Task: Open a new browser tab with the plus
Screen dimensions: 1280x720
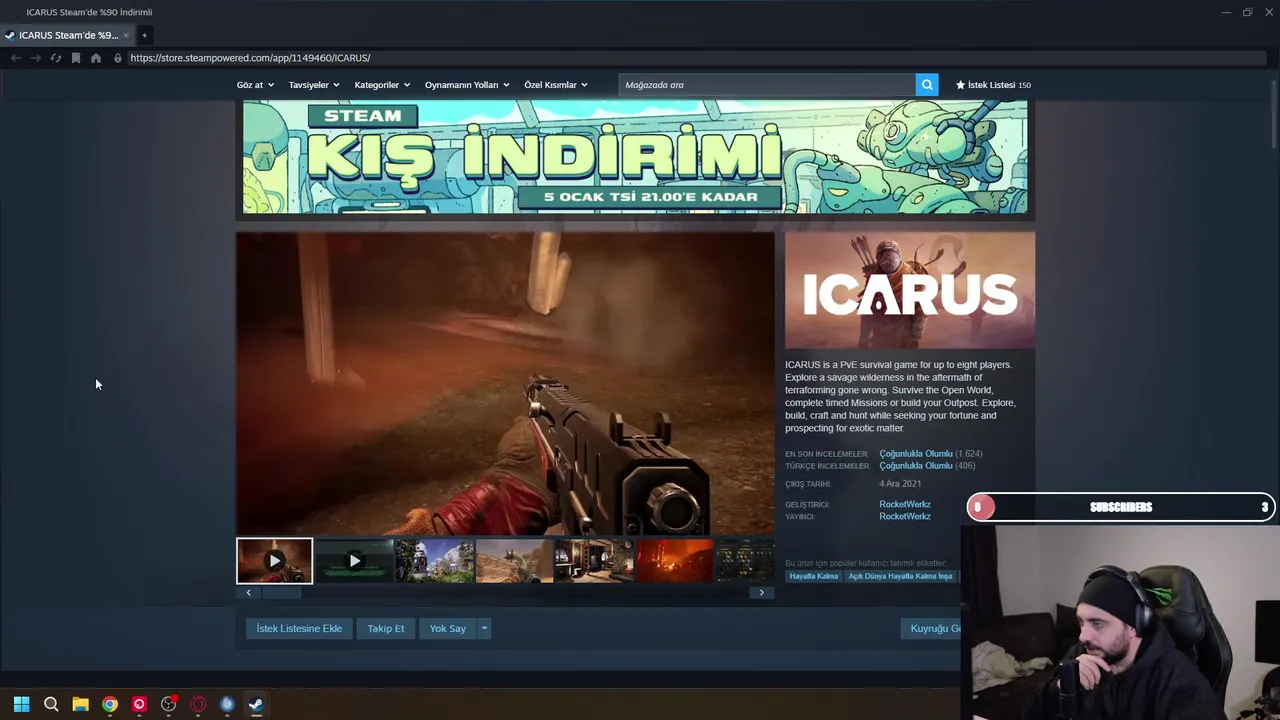Action: 144,35
